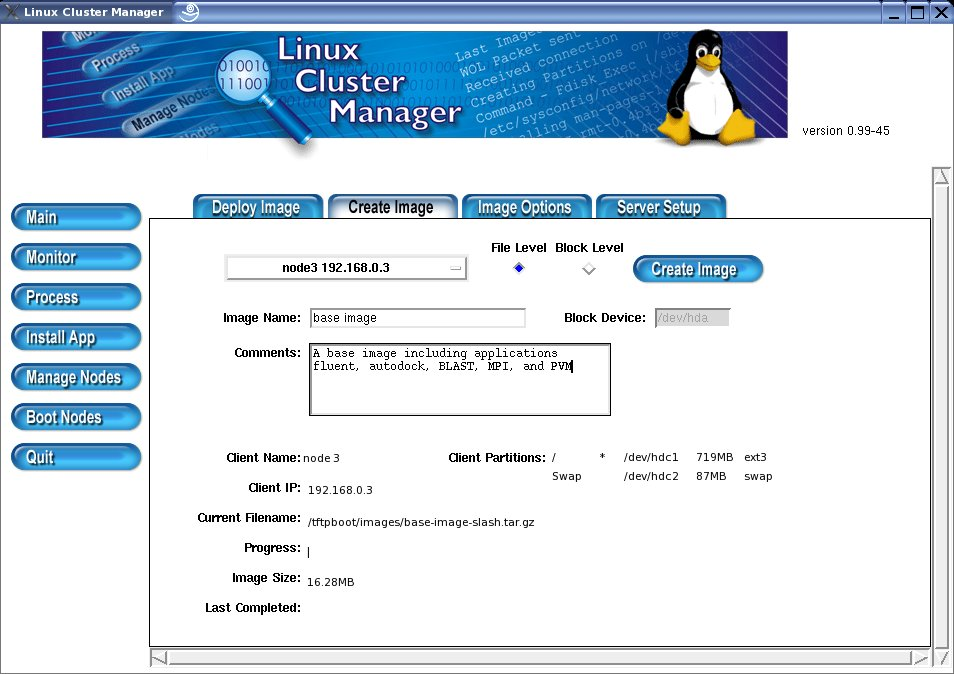This screenshot has height=674, width=954.
Task: Maximize the Linux Cluster Manager window
Action: (x=917, y=12)
